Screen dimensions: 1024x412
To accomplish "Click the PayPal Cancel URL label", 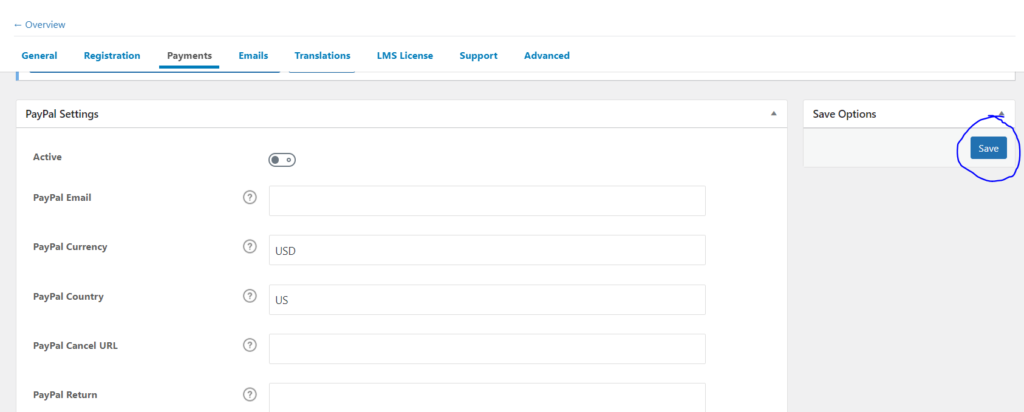I will click(x=75, y=345).
